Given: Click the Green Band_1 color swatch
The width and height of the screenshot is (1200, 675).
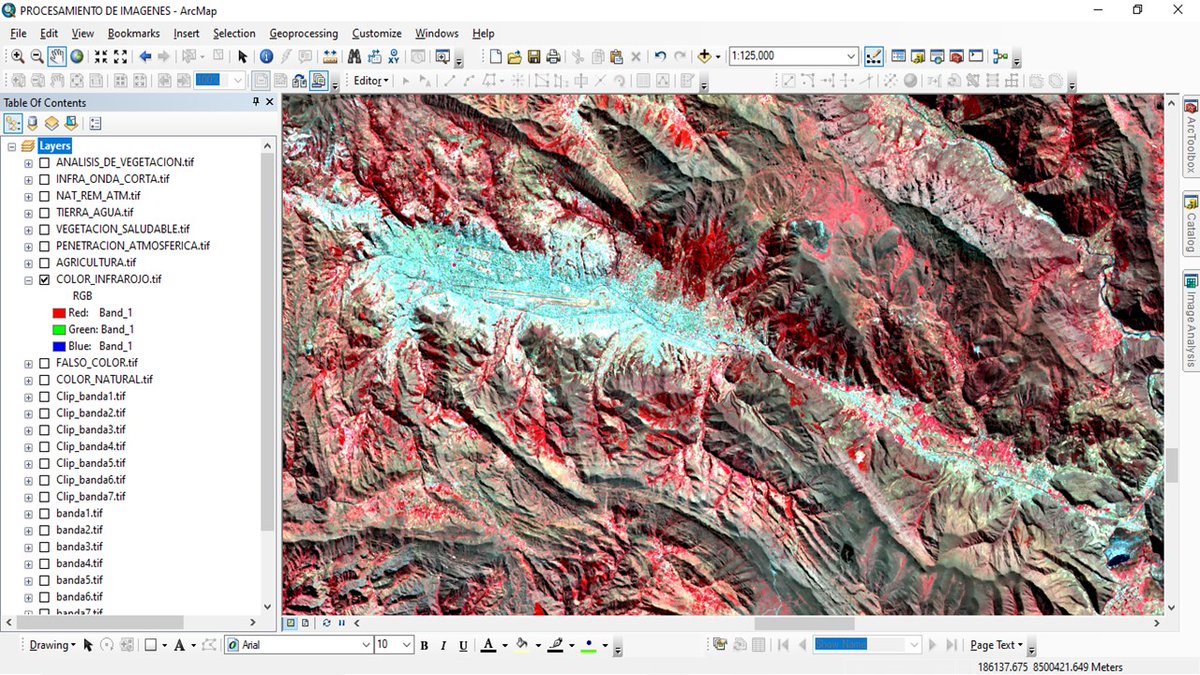Looking at the screenshot, I should (59, 330).
